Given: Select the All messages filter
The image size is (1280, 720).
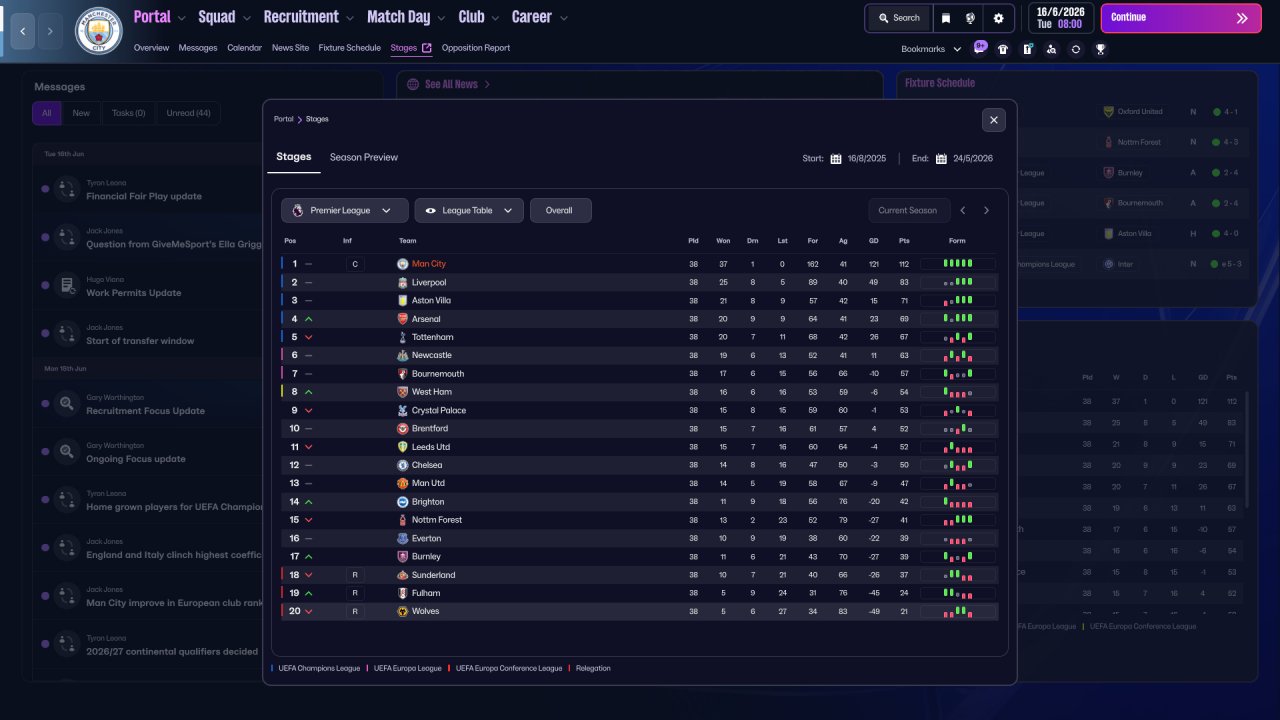Looking at the screenshot, I should [47, 113].
